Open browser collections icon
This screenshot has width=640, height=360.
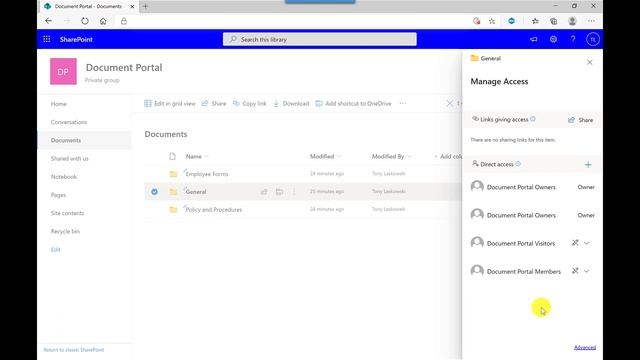[x=553, y=21]
